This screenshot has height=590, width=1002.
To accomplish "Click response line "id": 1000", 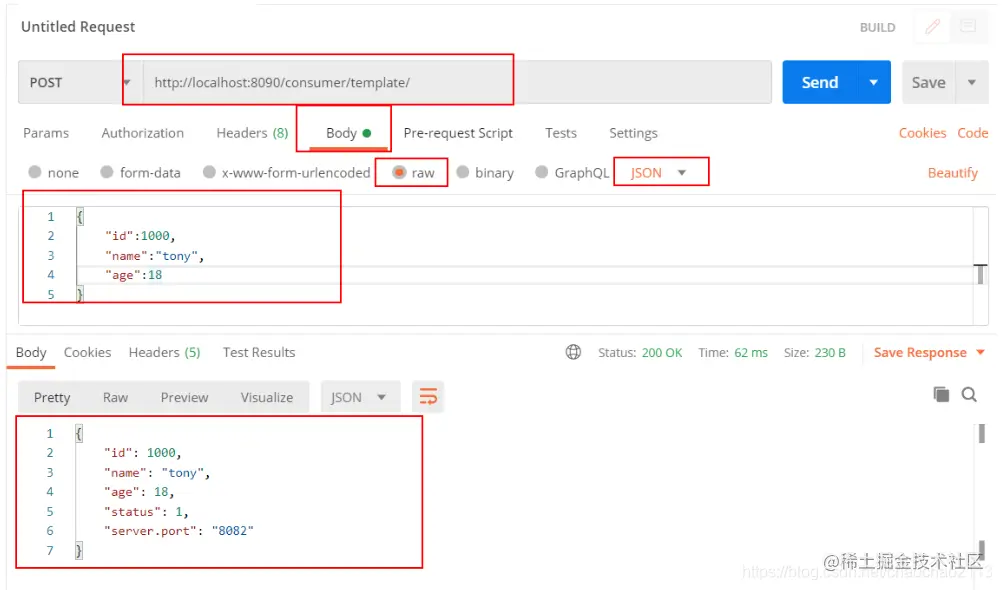I will (x=143, y=453).
